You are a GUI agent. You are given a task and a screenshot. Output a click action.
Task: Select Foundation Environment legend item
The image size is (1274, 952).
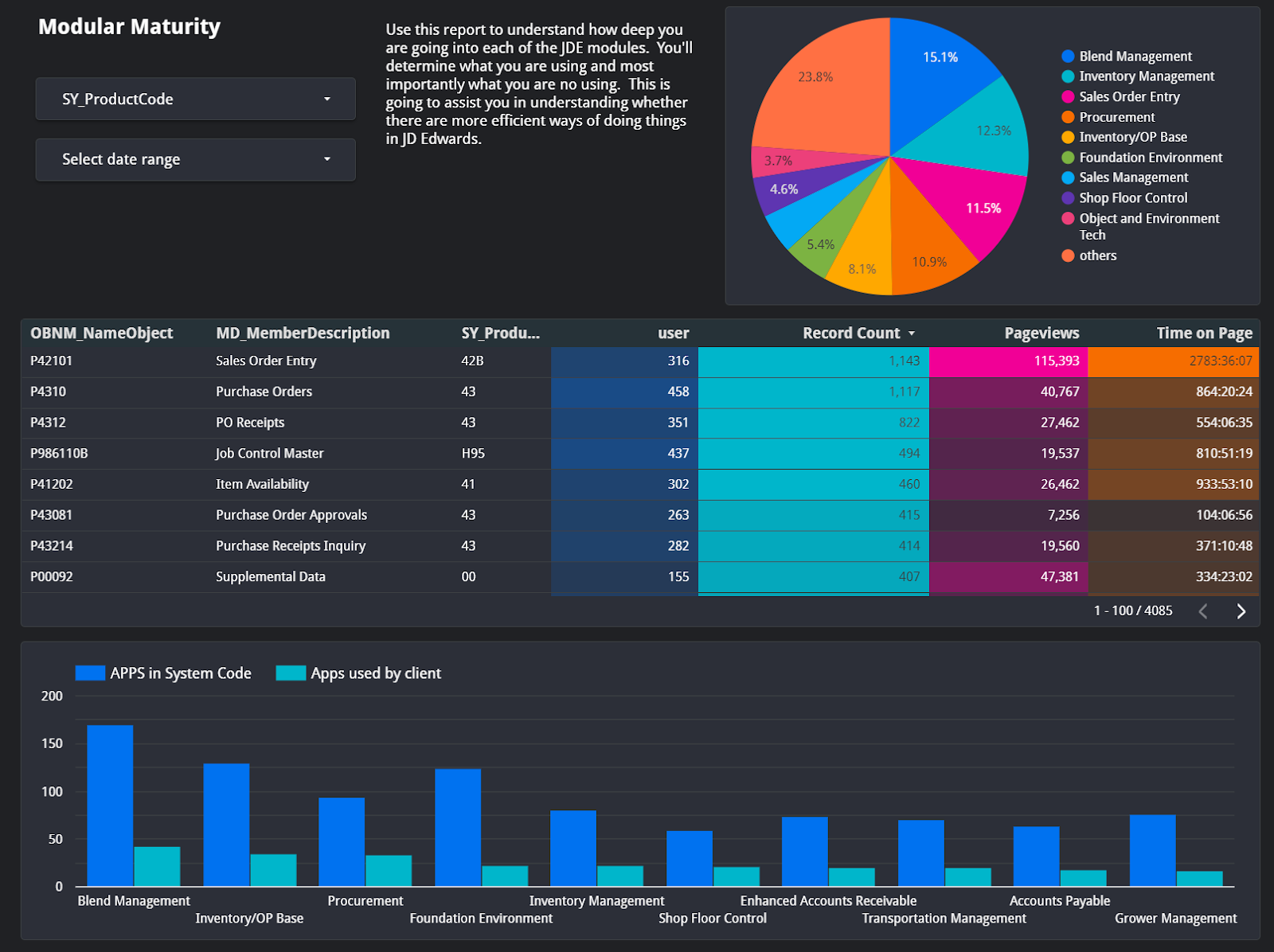coord(1142,158)
